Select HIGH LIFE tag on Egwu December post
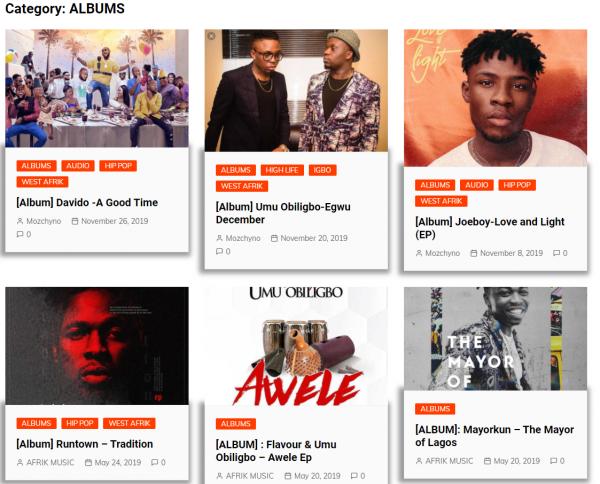Image resolution: width=600 pixels, height=484 pixels. point(282,170)
